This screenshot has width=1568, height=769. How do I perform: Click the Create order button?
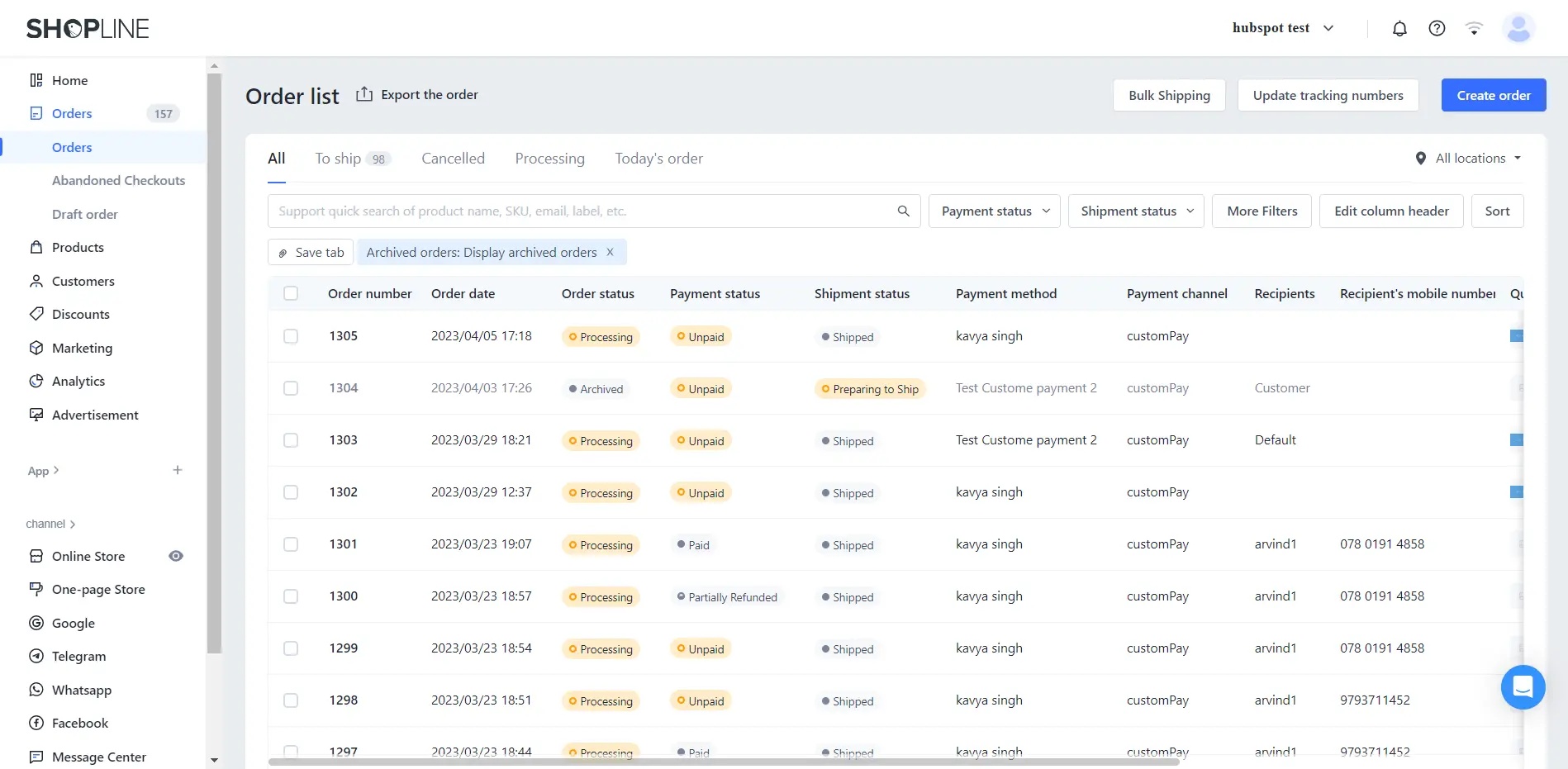(x=1493, y=94)
